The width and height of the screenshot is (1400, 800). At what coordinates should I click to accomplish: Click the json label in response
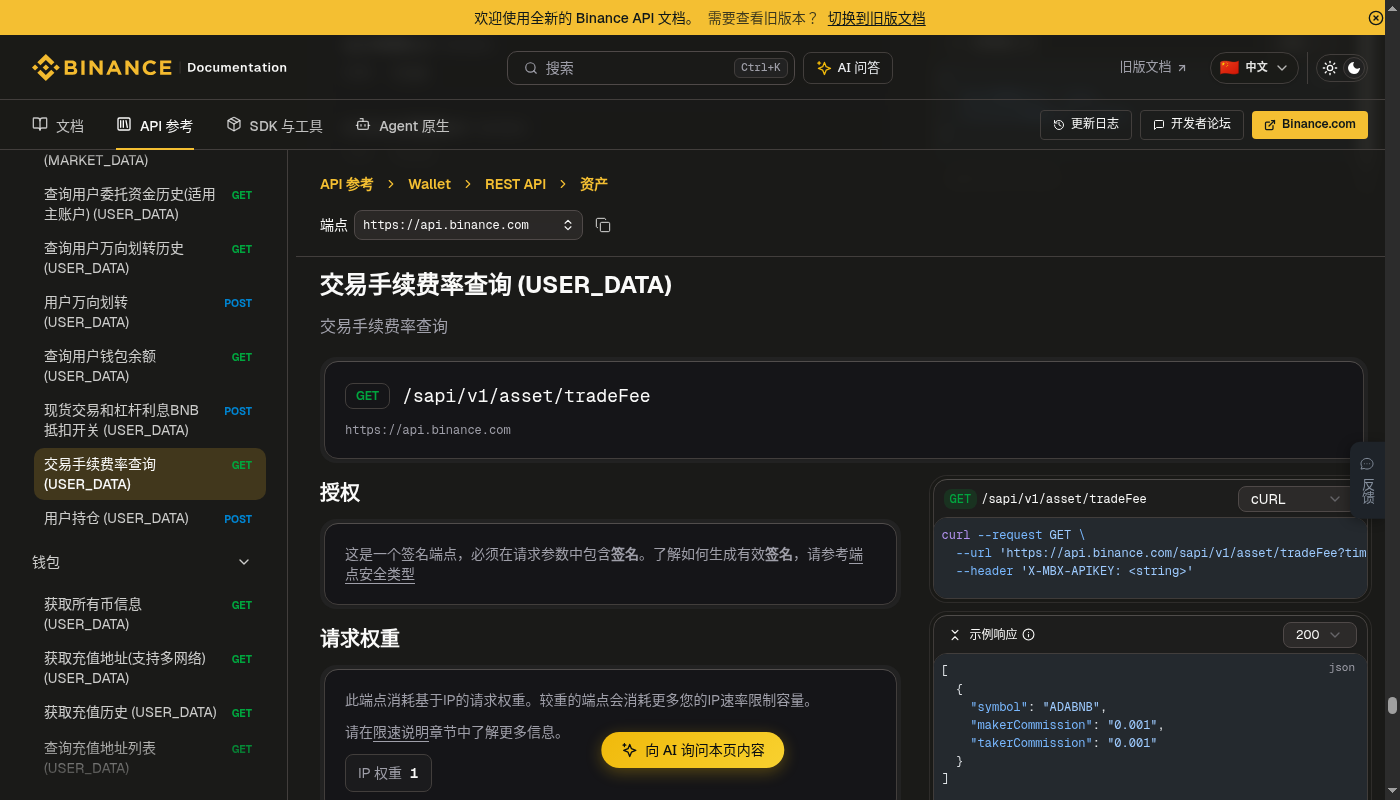[1342, 668]
